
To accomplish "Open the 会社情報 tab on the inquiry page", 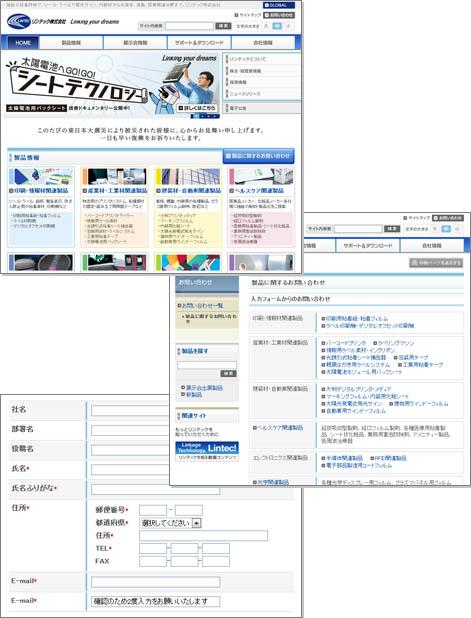I will [432, 246].
